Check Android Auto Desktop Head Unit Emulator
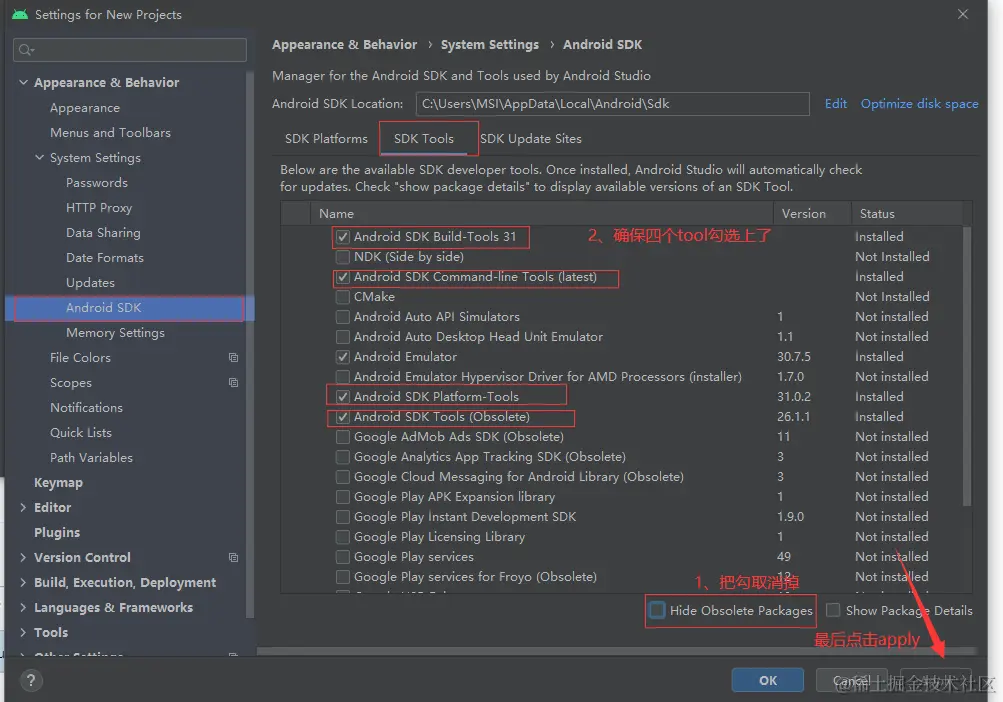Viewport: 1003px width, 702px height. click(343, 337)
